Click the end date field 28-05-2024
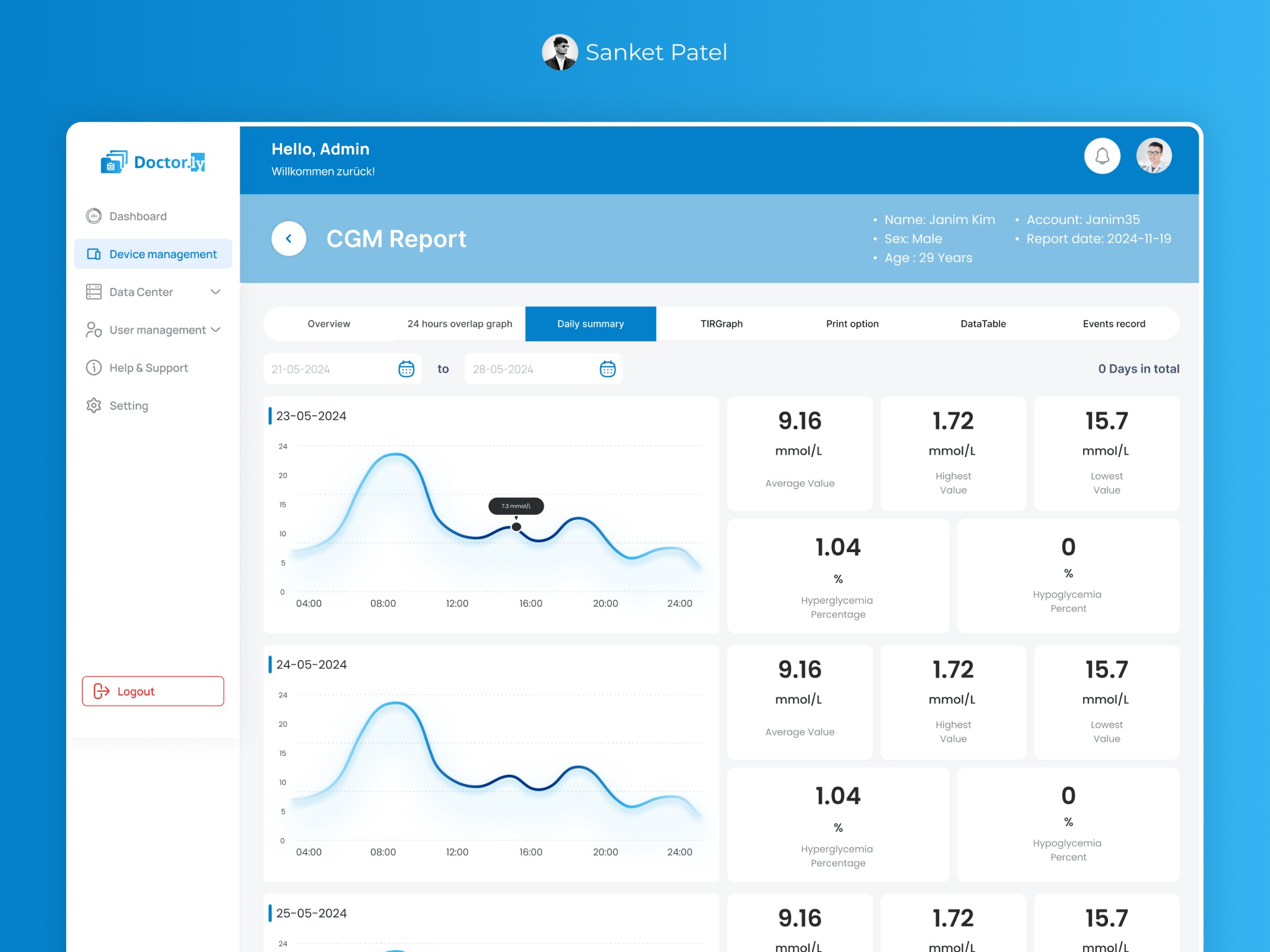 (x=543, y=369)
